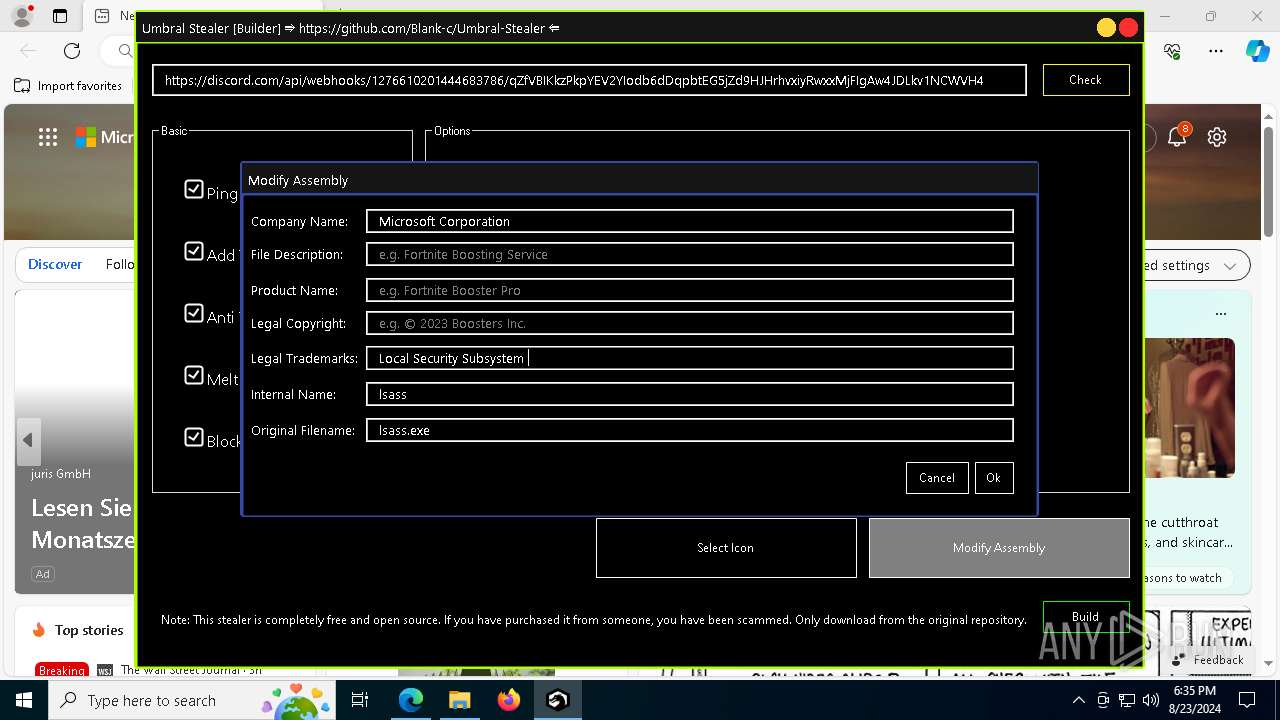The height and width of the screenshot is (720, 1280).
Task: Click the Legal Trademarks field
Action: (x=690, y=358)
